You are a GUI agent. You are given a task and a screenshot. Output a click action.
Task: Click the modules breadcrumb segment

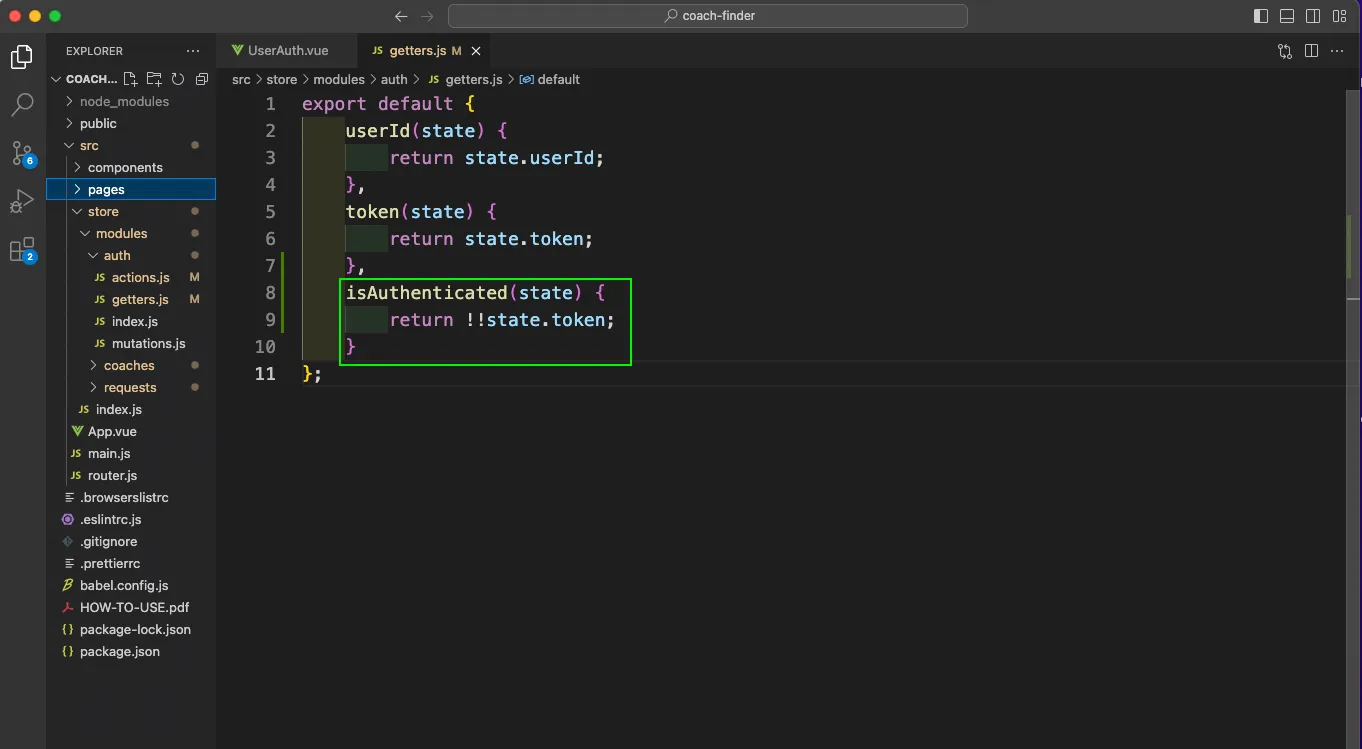point(339,79)
